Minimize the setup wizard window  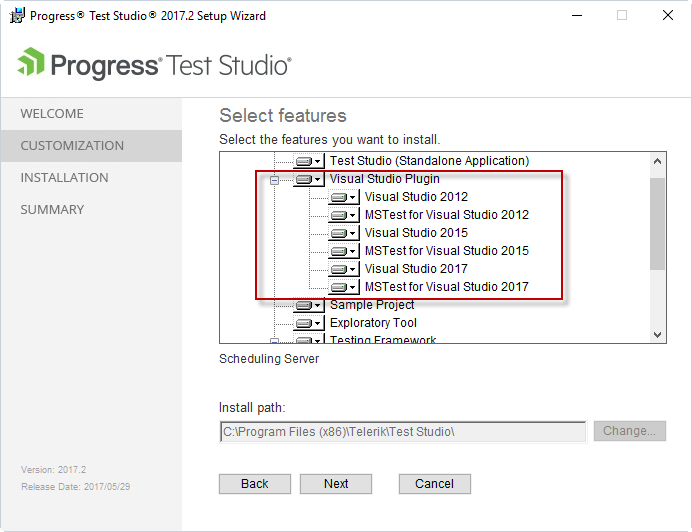point(577,15)
